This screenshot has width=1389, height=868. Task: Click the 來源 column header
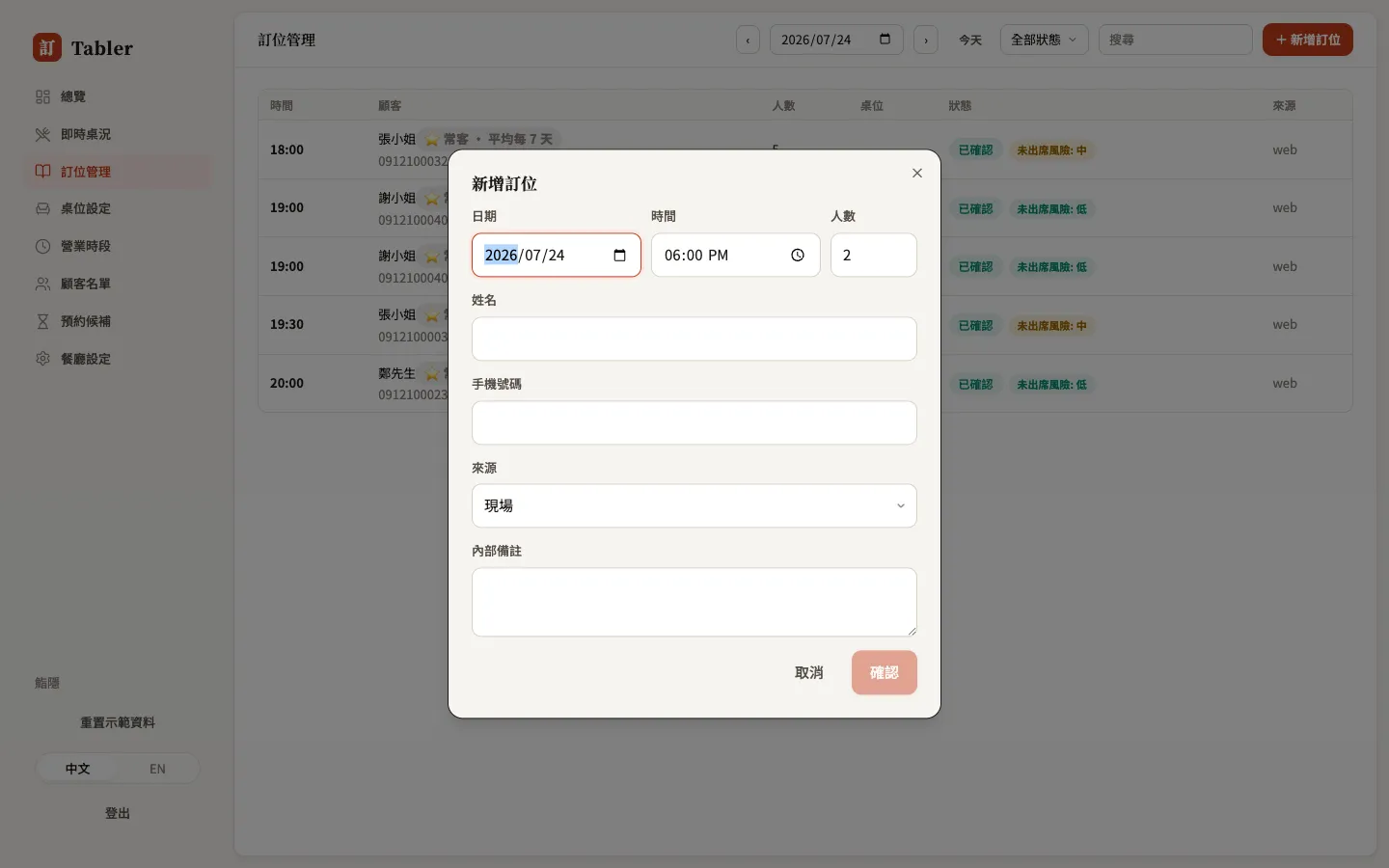[x=1284, y=105]
